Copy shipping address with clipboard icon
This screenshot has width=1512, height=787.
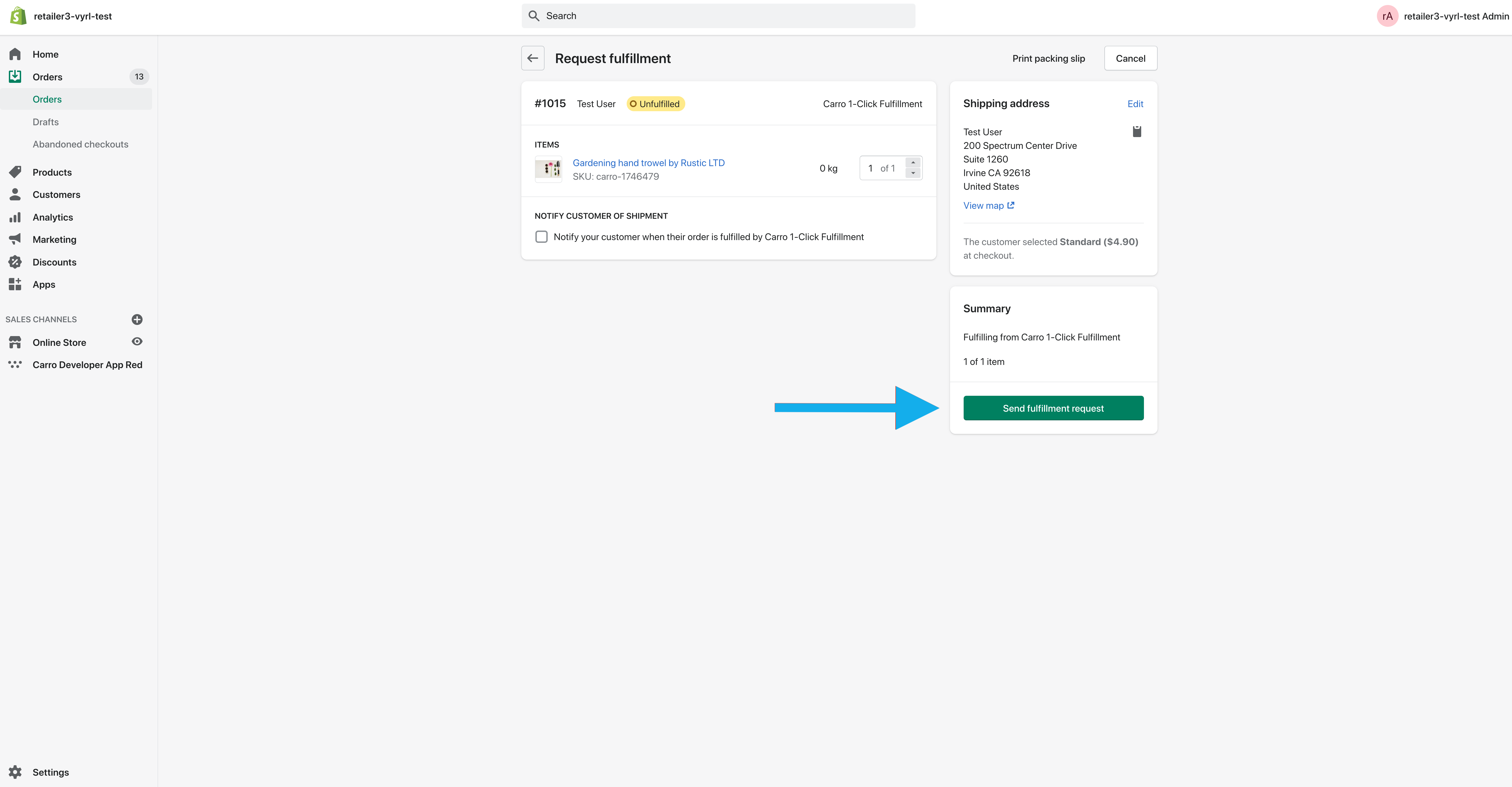click(1136, 131)
